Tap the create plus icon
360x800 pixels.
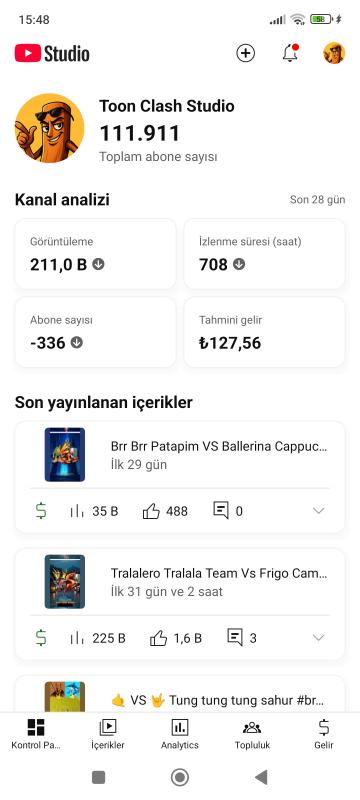tap(245, 53)
